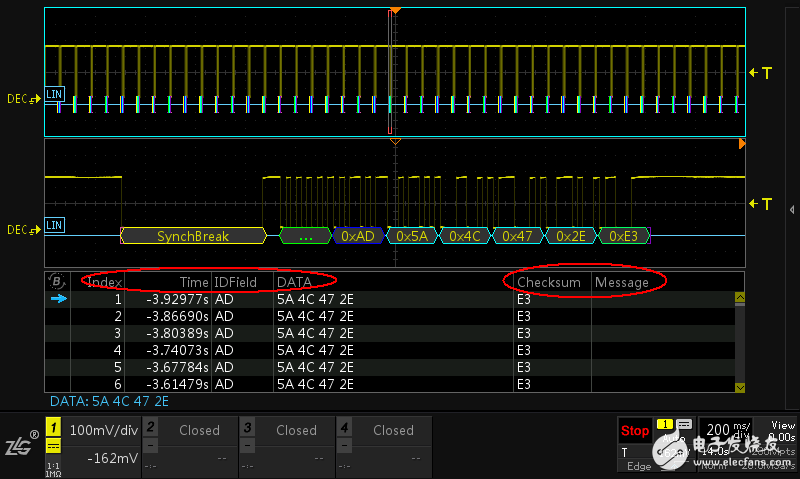The image size is (800, 479).
Task: Click the blue arrow row pointer
Action: click(x=58, y=299)
